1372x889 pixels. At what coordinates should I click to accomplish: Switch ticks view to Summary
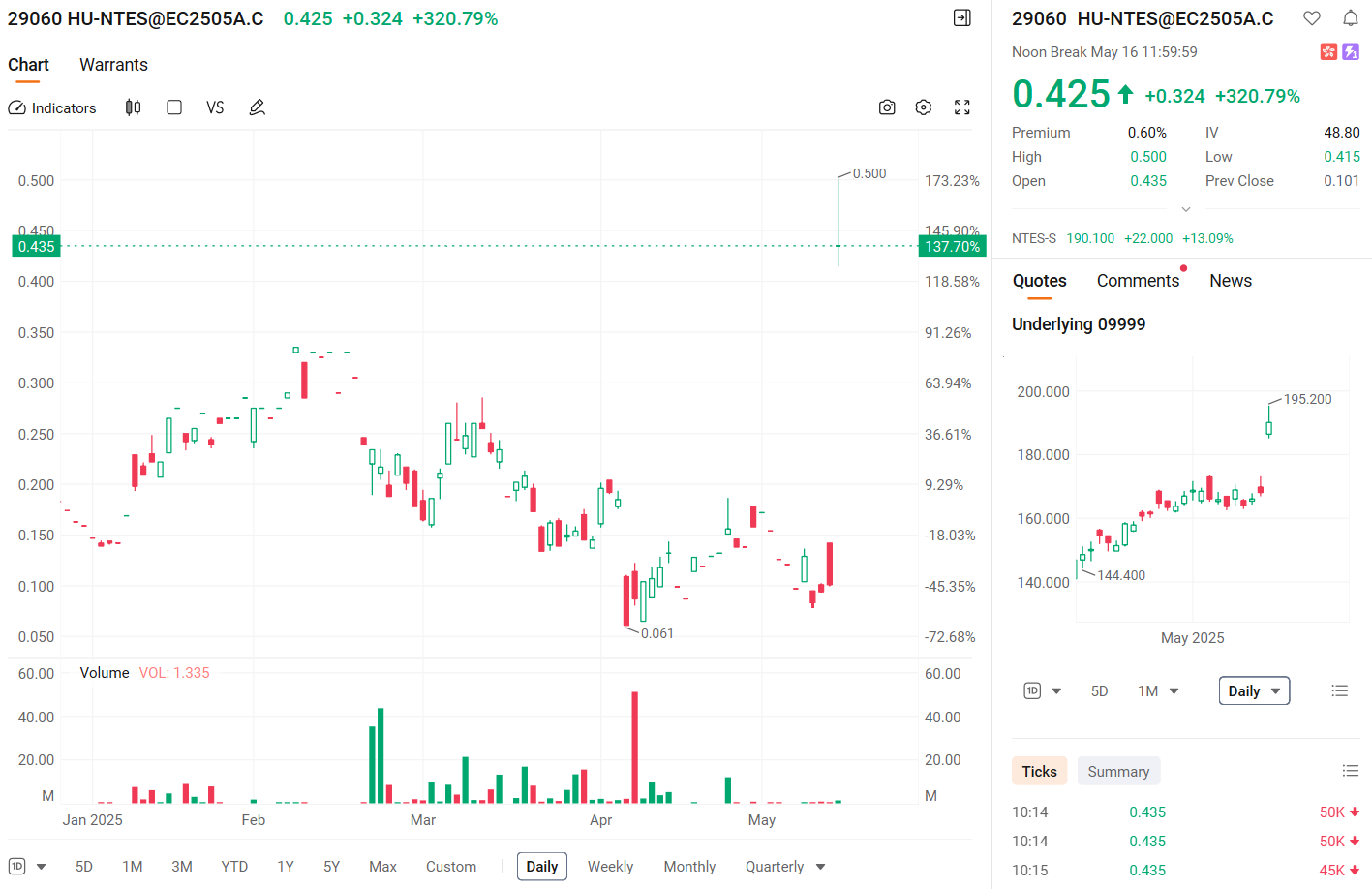point(1118,771)
